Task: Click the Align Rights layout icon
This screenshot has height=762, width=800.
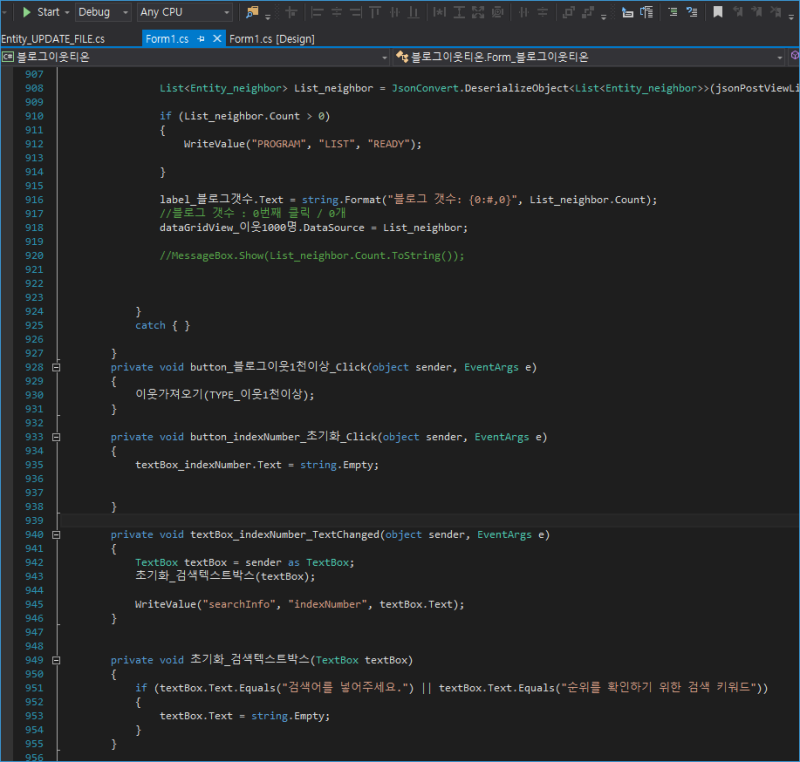Action: [x=356, y=12]
